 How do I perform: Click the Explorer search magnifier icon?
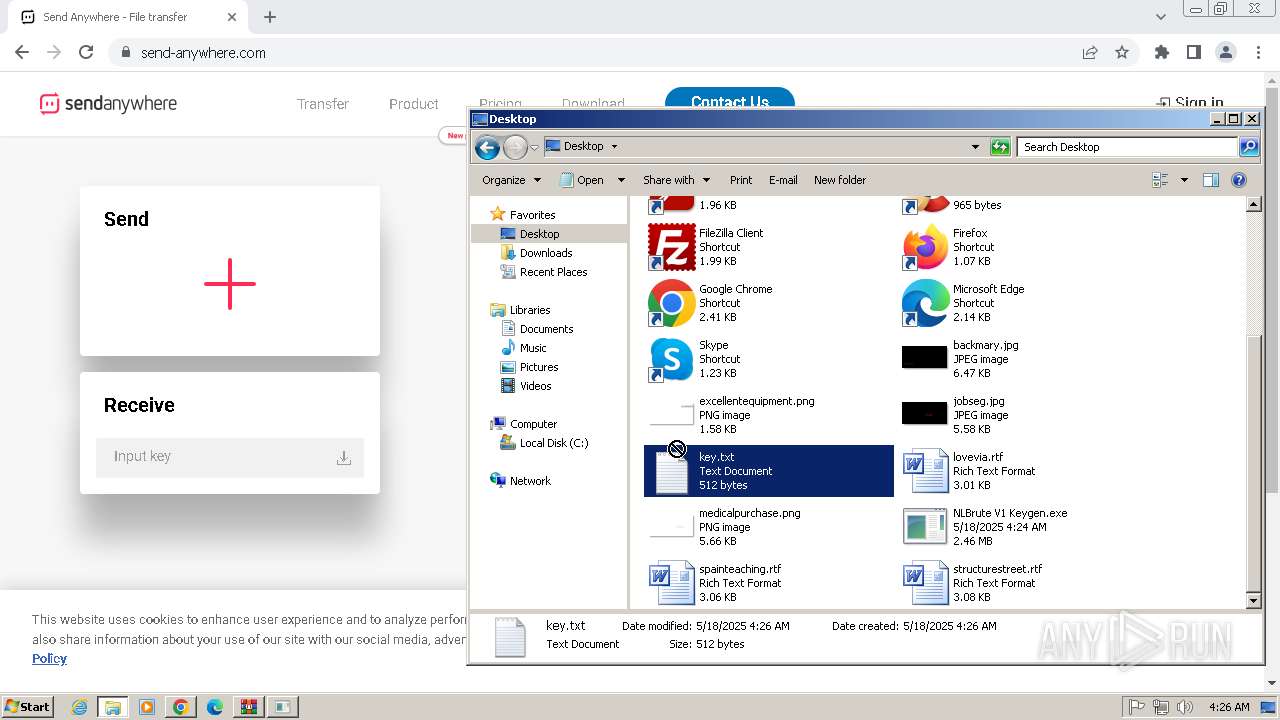click(x=1249, y=147)
